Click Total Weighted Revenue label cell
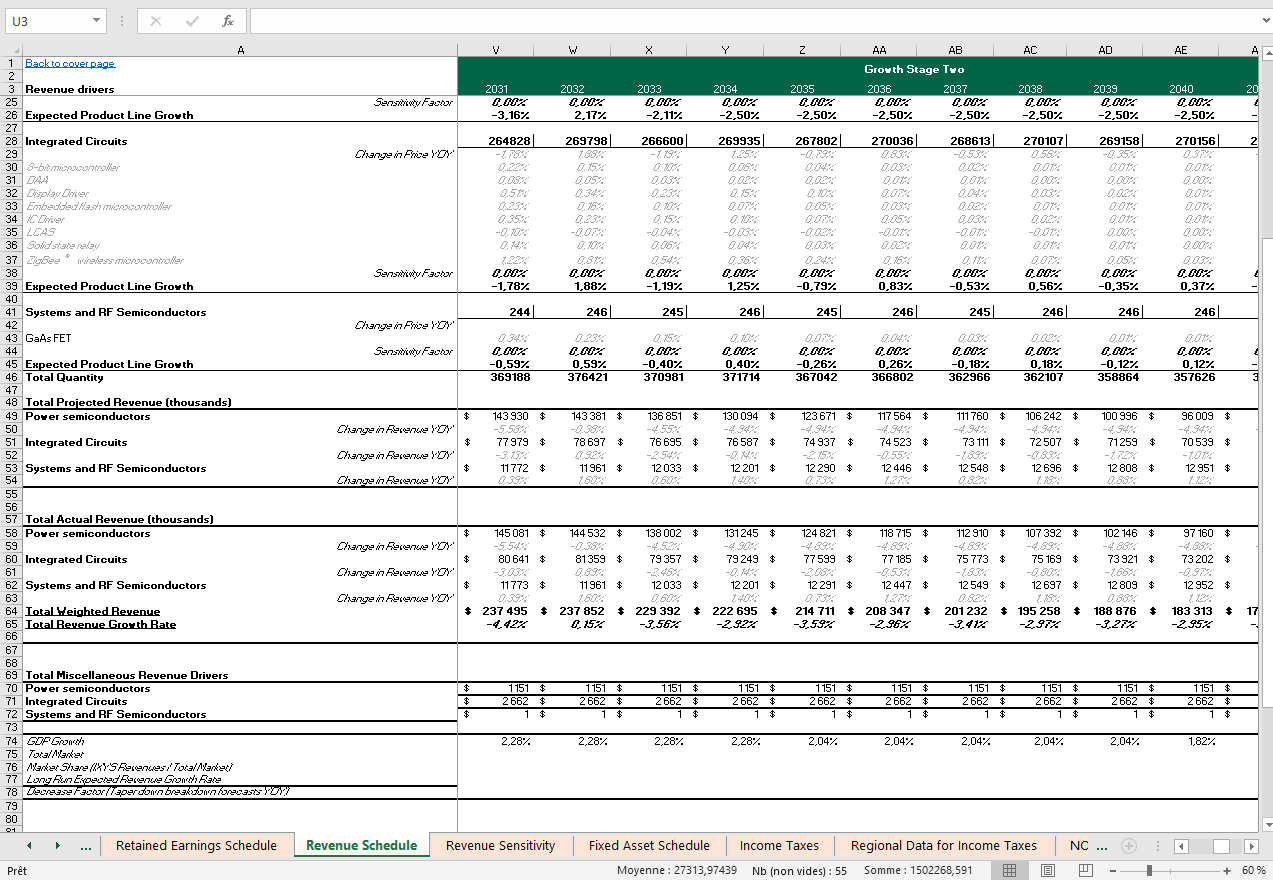Image resolution: width=1273 pixels, height=880 pixels. [92, 611]
